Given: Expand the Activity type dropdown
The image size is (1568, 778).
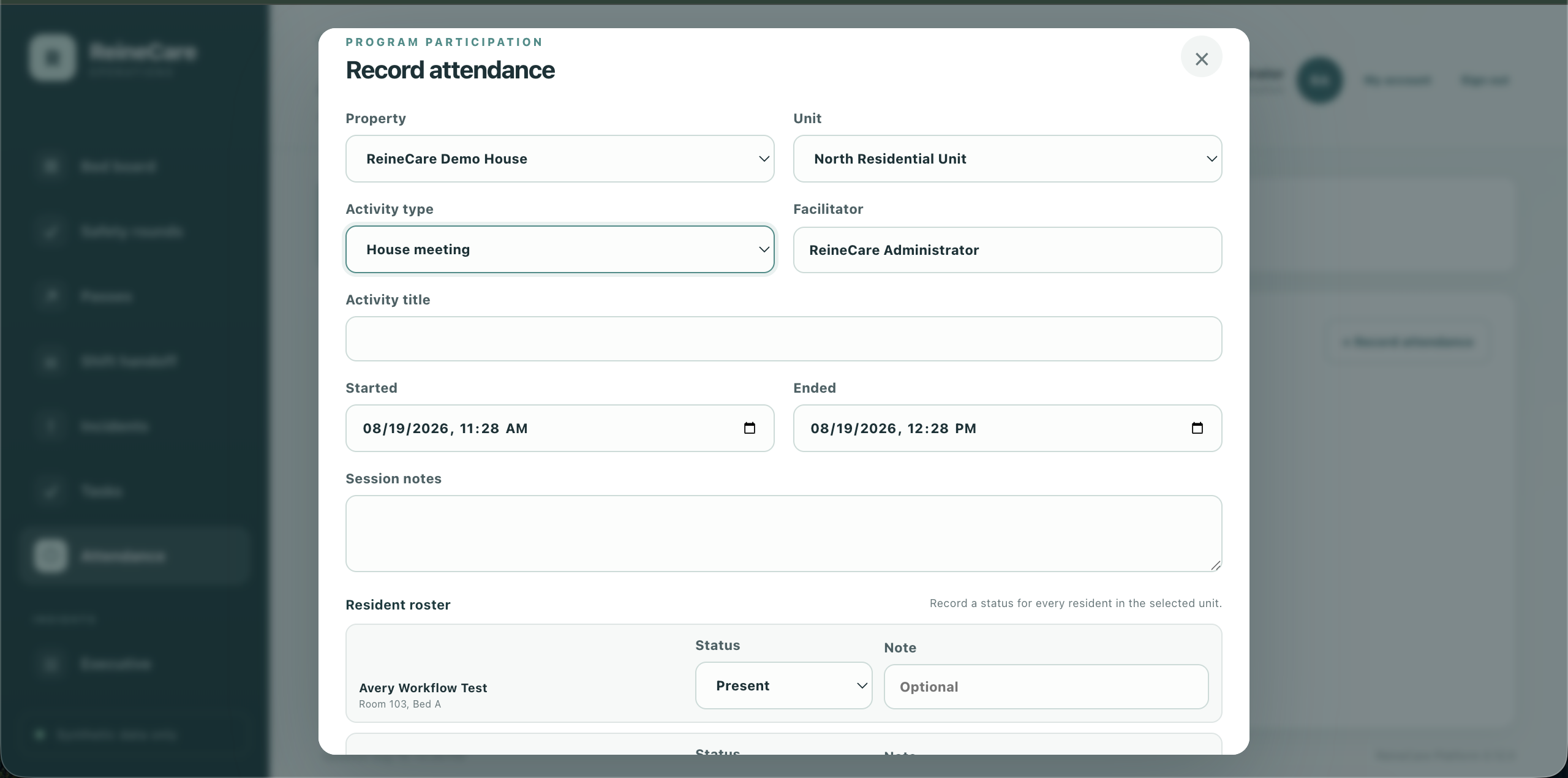Looking at the screenshot, I should click(x=560, y=249).
